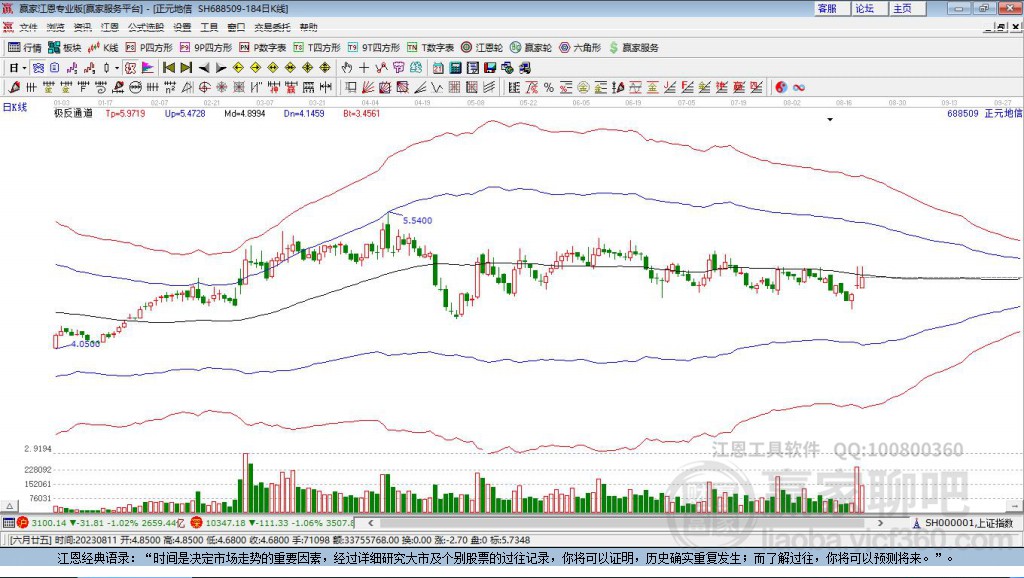Switch to the K线 chart view
Viewport: 1024px width, 578px height.
103,48
